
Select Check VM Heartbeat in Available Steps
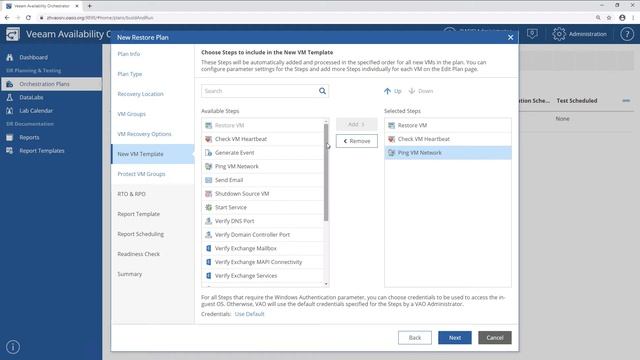coord(262,139)
